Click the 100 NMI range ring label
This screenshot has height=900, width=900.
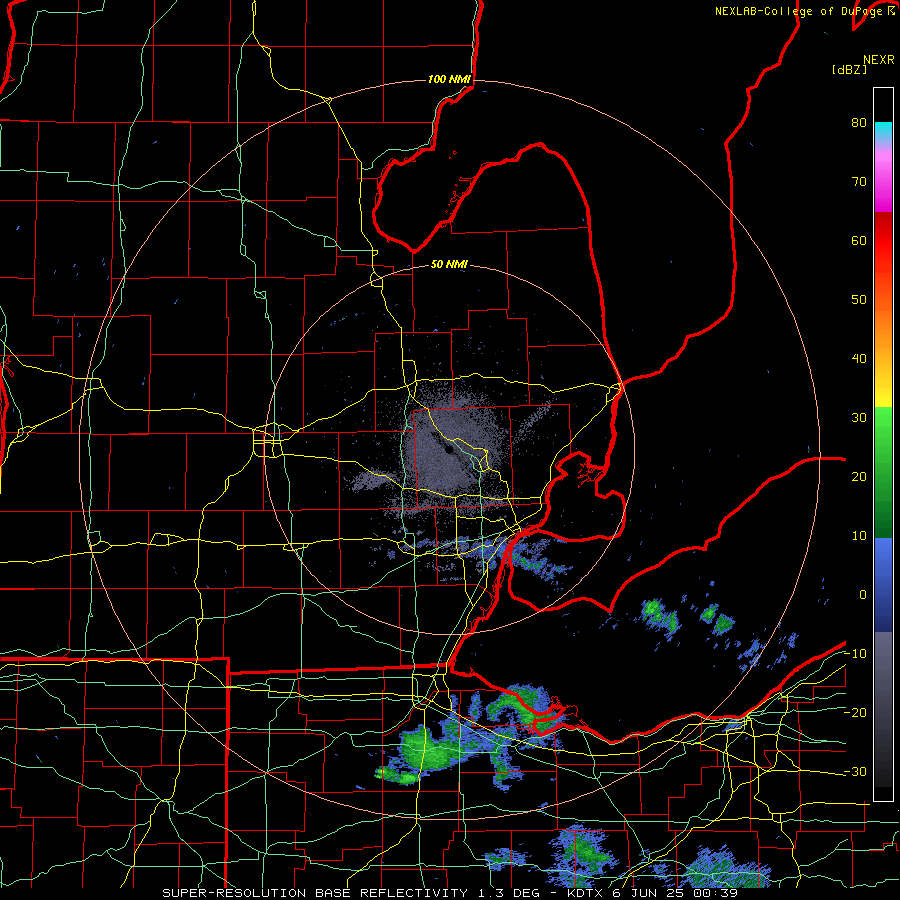pos(449,79)
